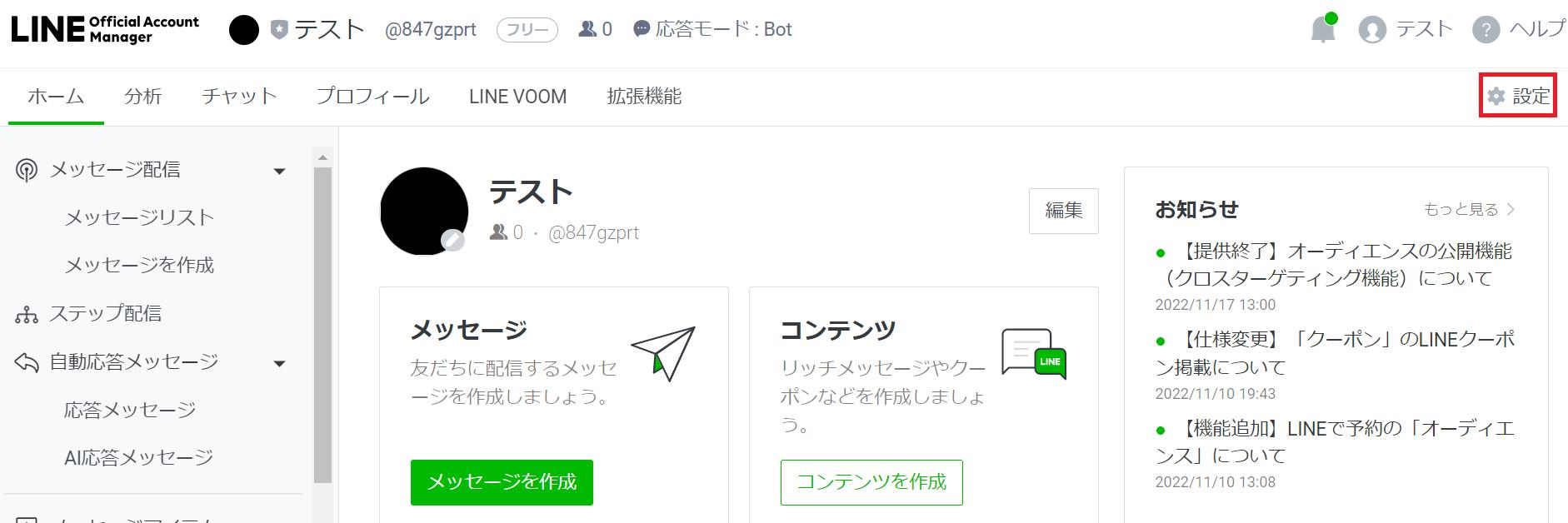Click the sidebar scrollbar up arrow
This screenshot has width=1568, height=523.
(x=322, y=157)
